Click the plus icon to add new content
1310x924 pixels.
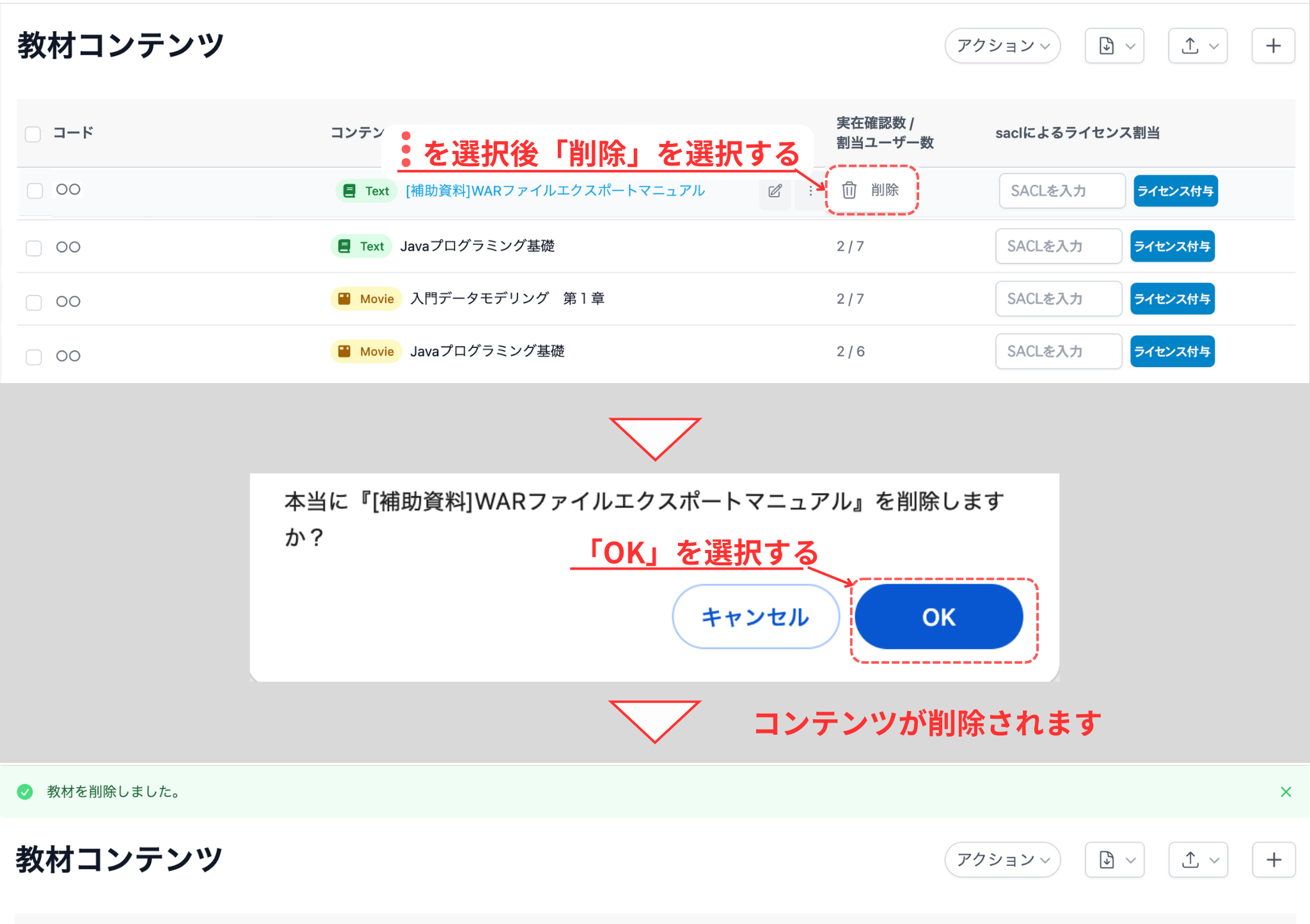coord(1273,45)
